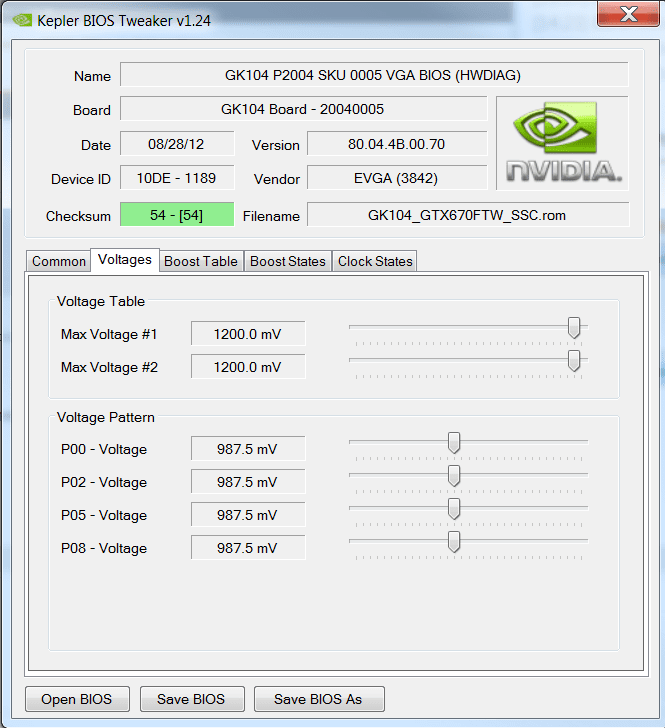The height and width of the screenshot is (728, 665).
Task: Click the P08 - Voltage label
Action: point(104,548)
